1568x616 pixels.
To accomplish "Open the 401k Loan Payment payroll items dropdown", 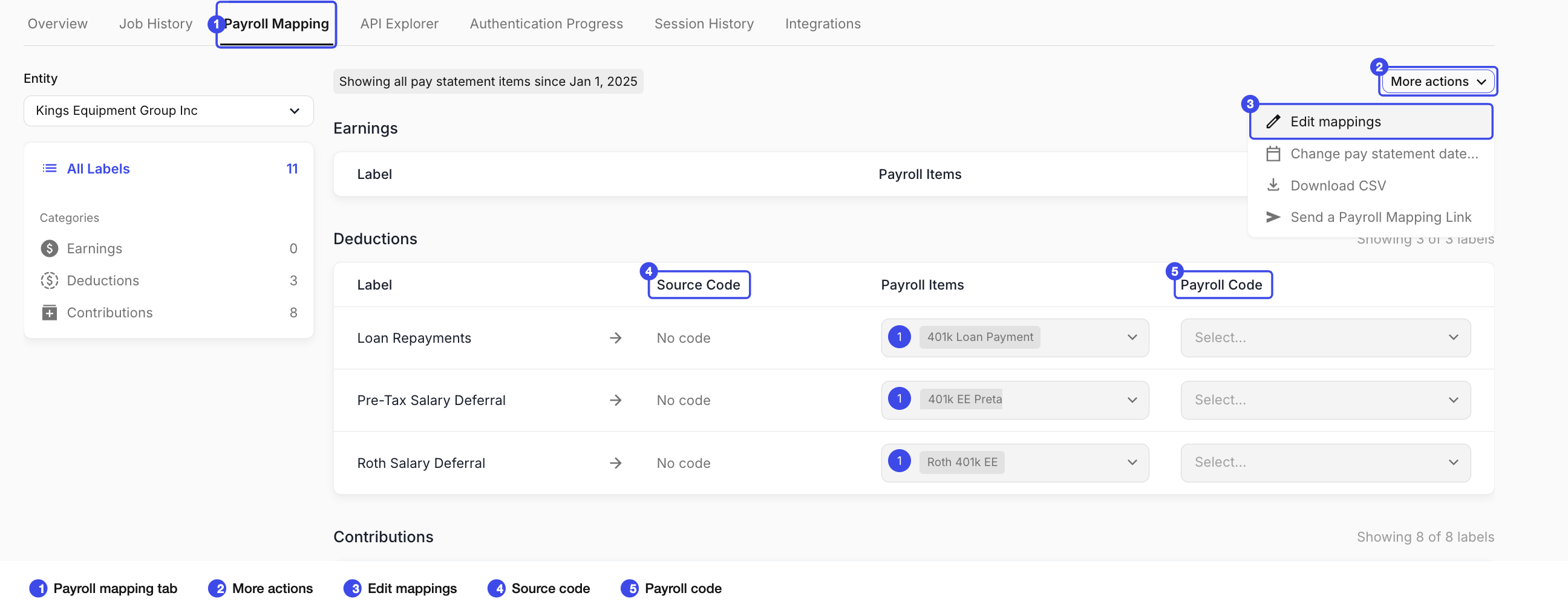I will tap(1014, 338).
